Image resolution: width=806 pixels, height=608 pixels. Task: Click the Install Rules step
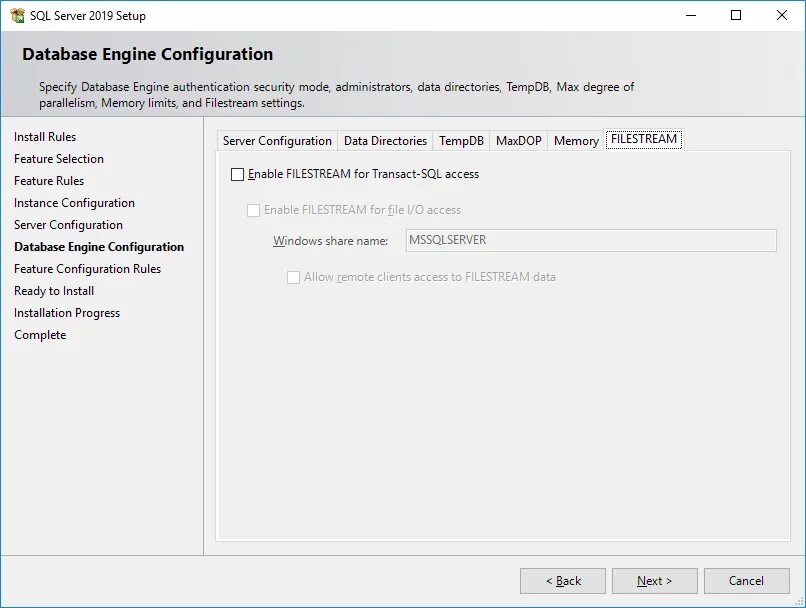point(45,137)
